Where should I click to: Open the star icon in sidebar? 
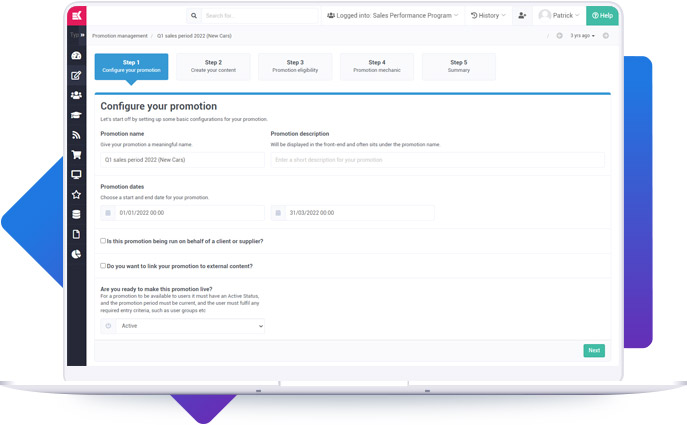76,194
